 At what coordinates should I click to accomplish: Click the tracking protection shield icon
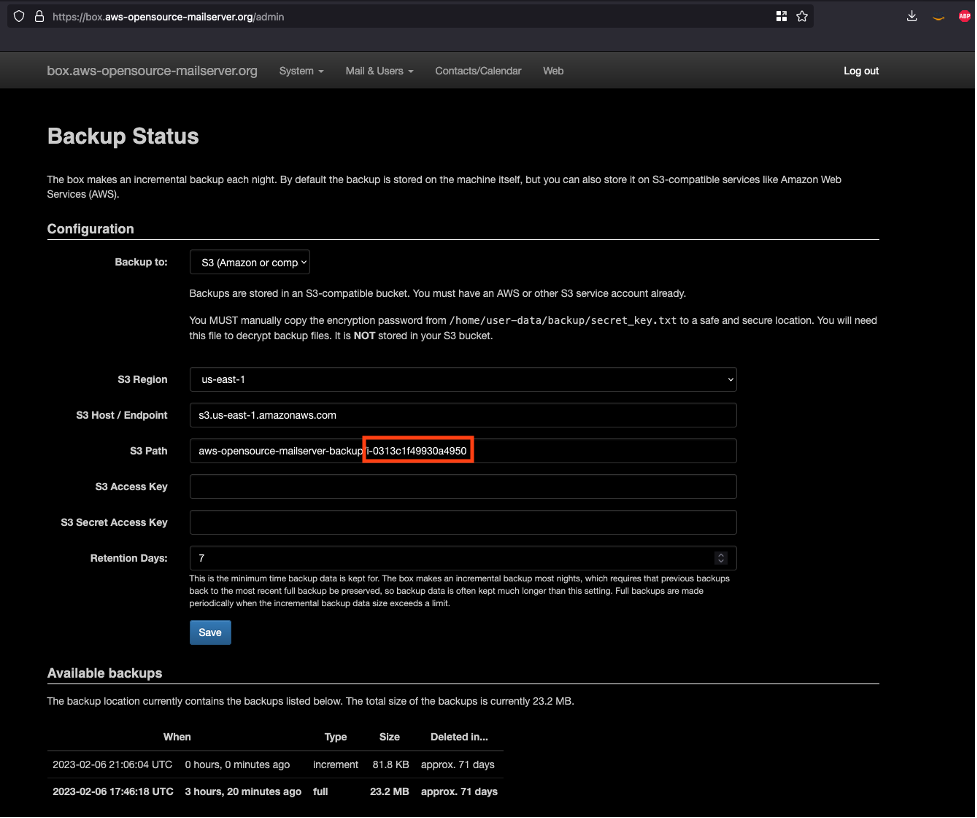[x=19, y=16]
